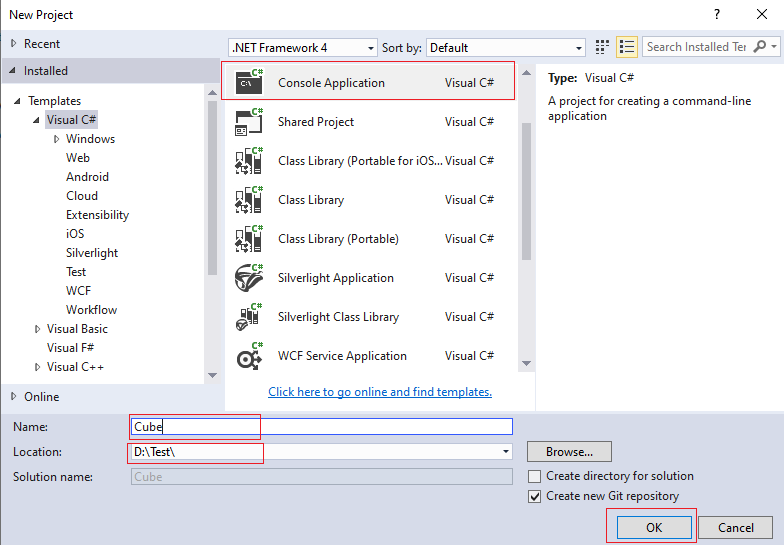Click the category tree scroll down arrow
Screen dimensions: 784x545
212,375
